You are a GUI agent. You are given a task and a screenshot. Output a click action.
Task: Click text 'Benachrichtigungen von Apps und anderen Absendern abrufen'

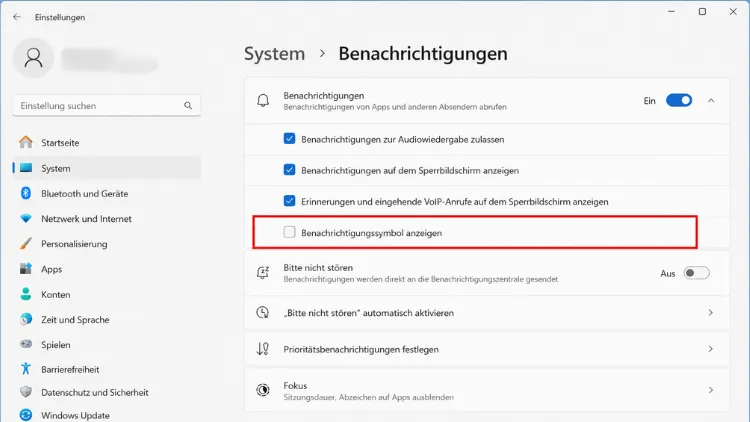point(395,107)
